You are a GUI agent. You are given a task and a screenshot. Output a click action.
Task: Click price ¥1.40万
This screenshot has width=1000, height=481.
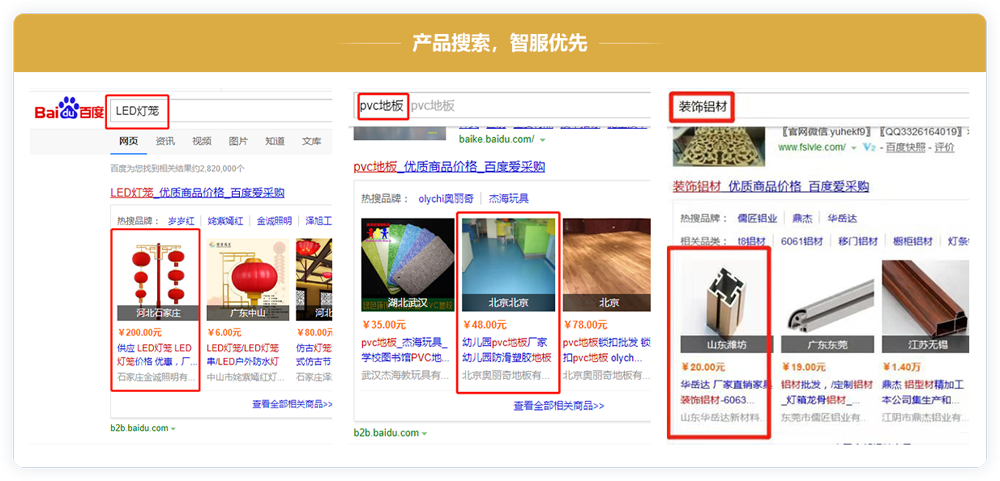pyautogui.click(x=901, y=367)
